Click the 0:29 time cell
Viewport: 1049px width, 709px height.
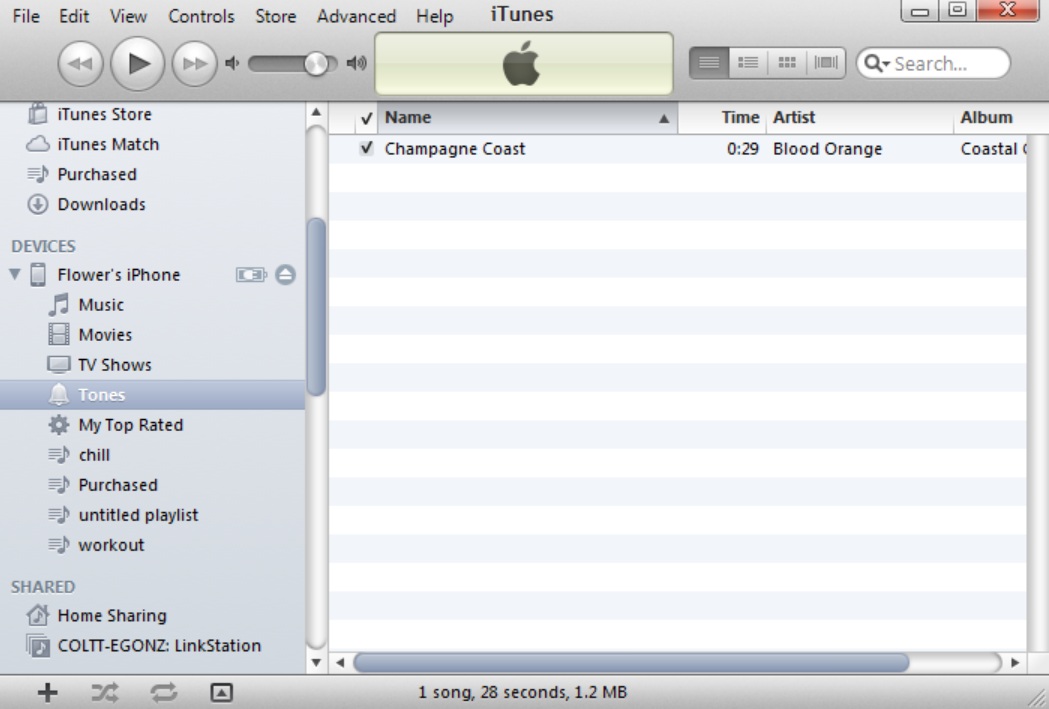743,148
